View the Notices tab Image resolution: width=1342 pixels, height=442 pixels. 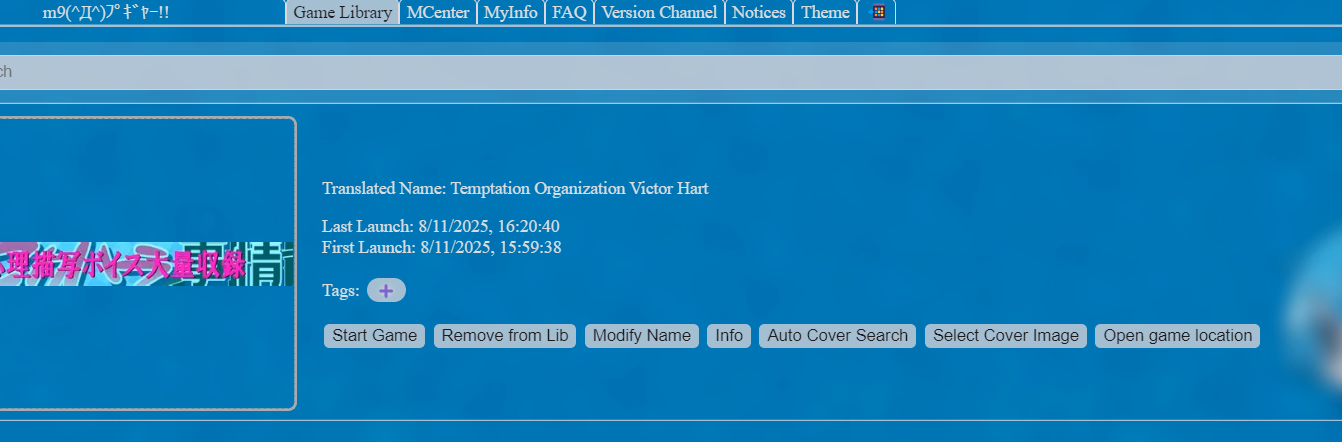pyautogui.click(x=758, y=12)
